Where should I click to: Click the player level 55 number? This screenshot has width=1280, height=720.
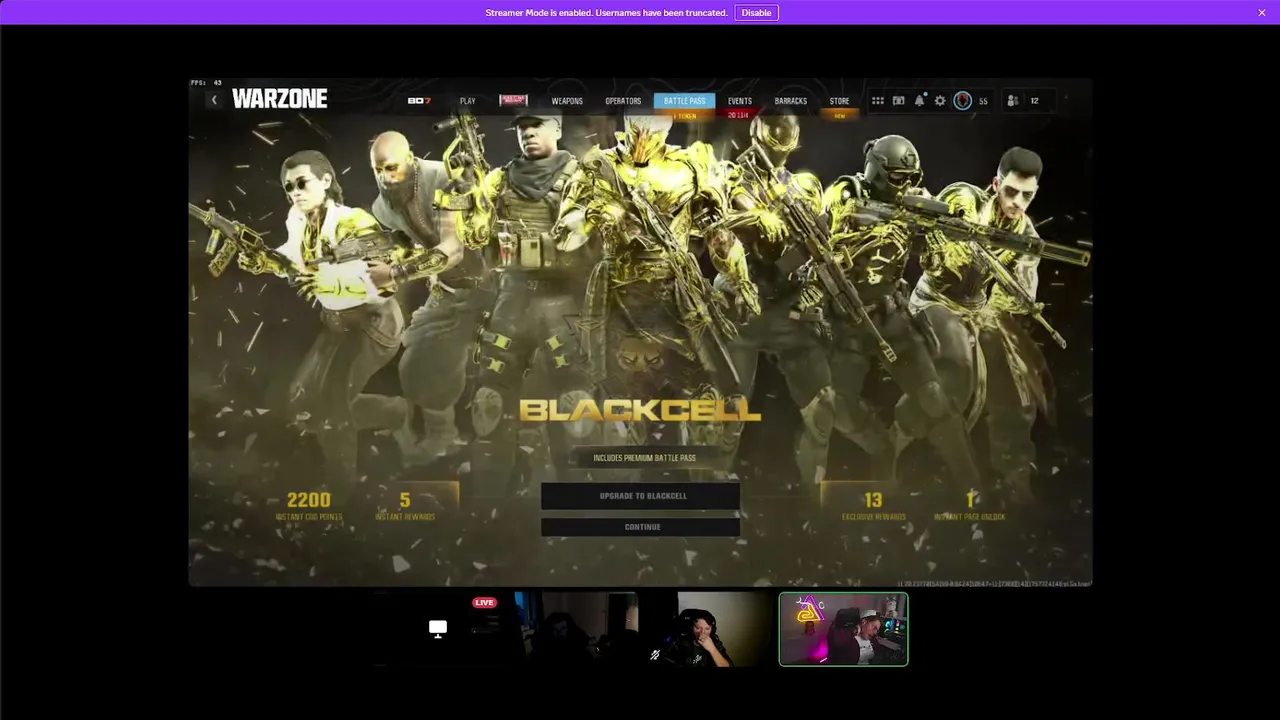[983, 101]
